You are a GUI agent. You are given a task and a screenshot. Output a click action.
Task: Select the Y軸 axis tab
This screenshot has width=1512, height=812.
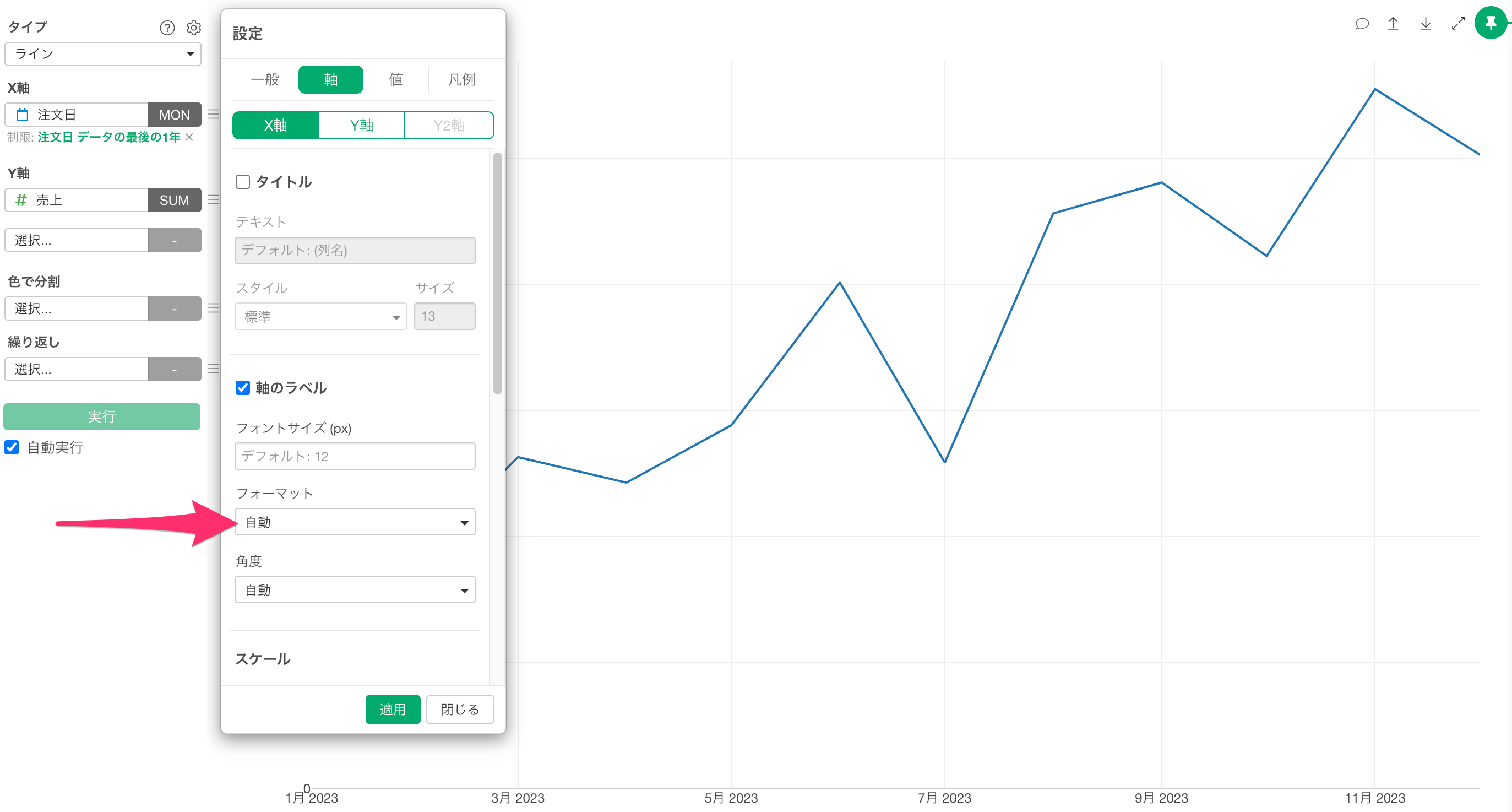click(x=362, y=125)
